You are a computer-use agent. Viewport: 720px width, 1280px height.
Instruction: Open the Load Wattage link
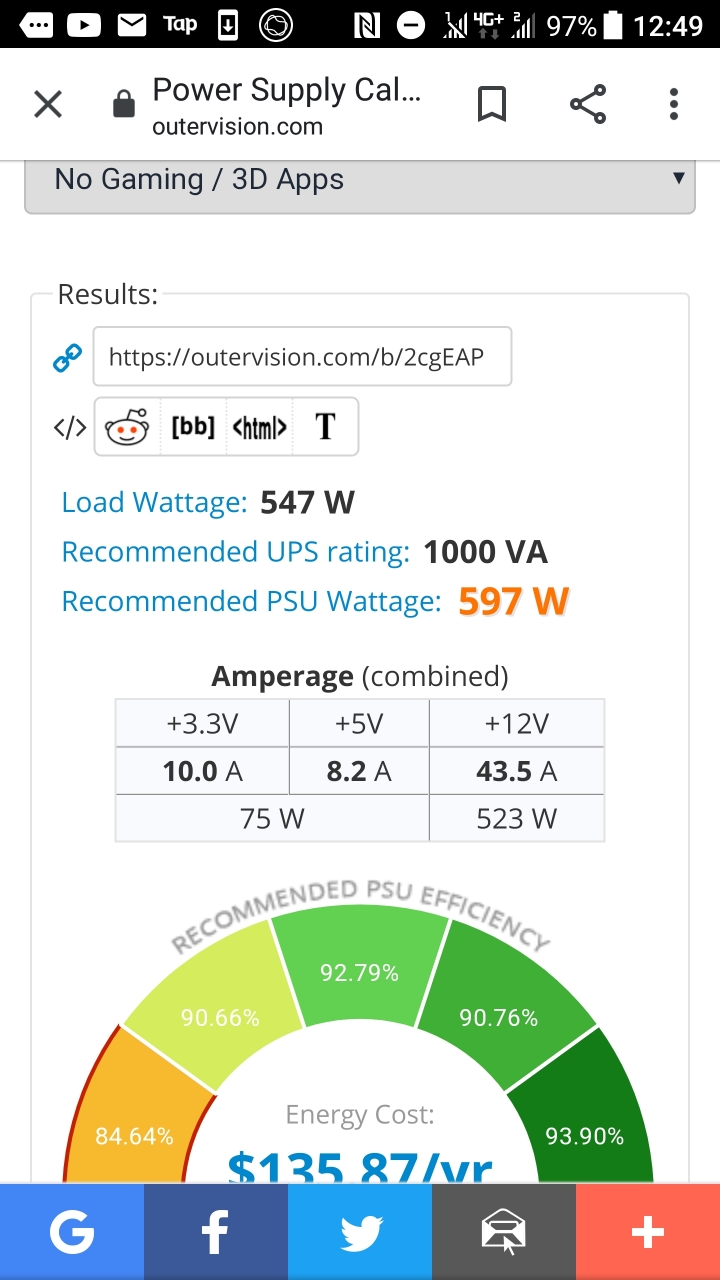154,502
